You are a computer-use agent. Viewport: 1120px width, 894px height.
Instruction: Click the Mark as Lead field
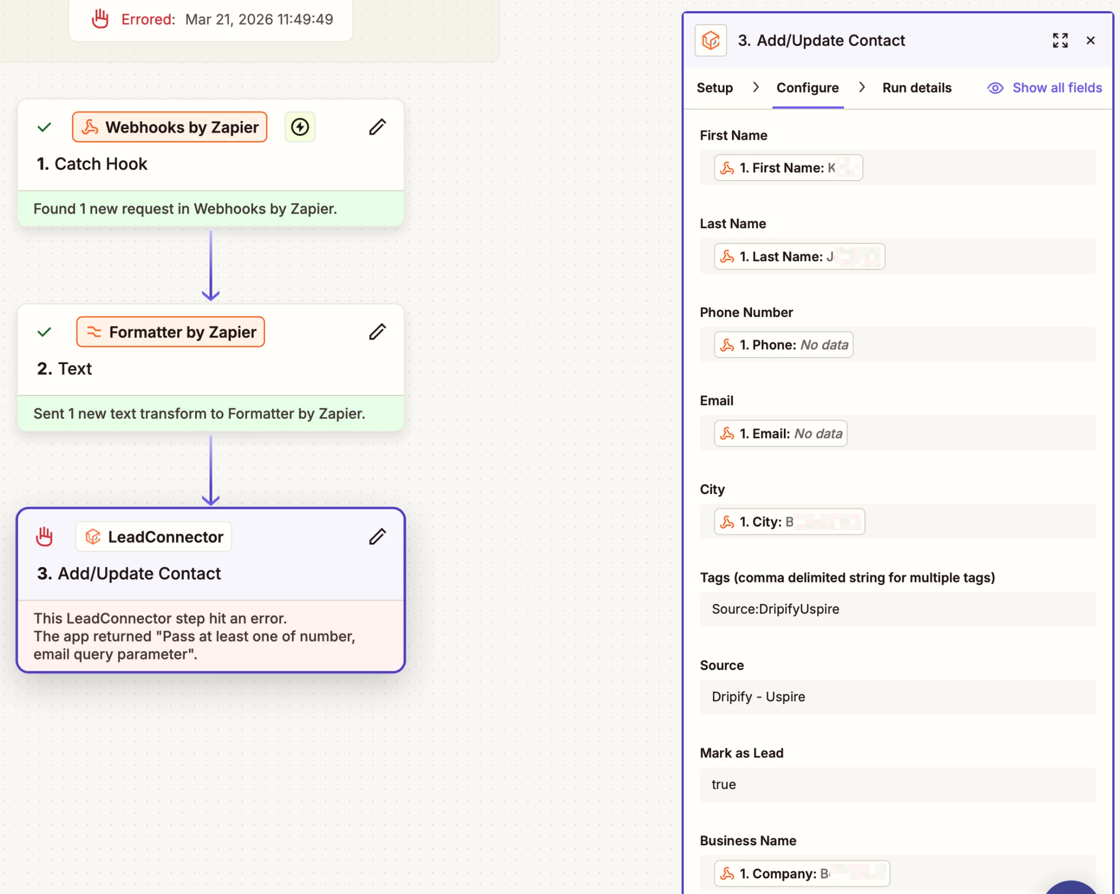click(897, 785)
